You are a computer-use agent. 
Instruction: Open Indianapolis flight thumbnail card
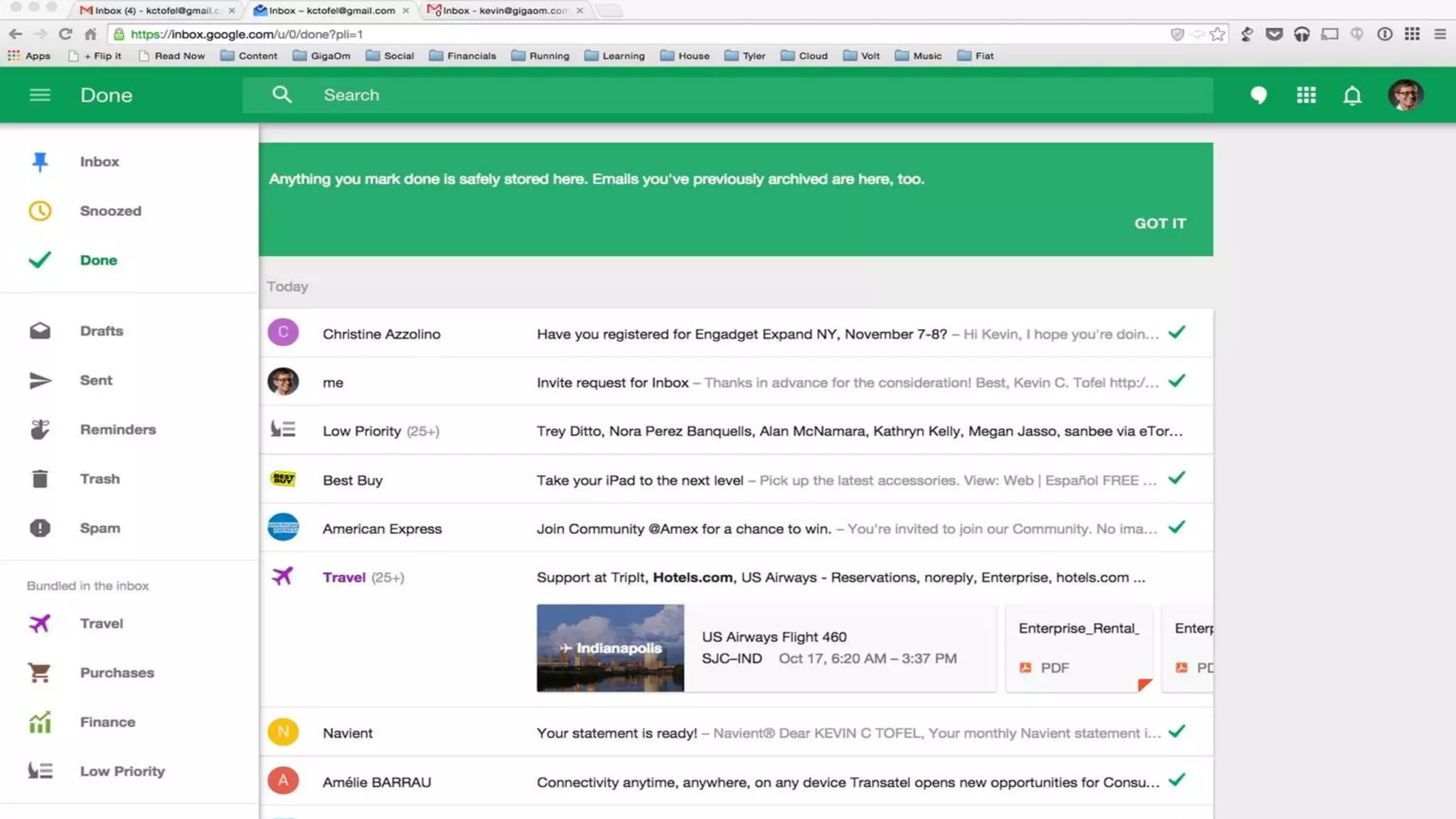[x=611, y=648]
